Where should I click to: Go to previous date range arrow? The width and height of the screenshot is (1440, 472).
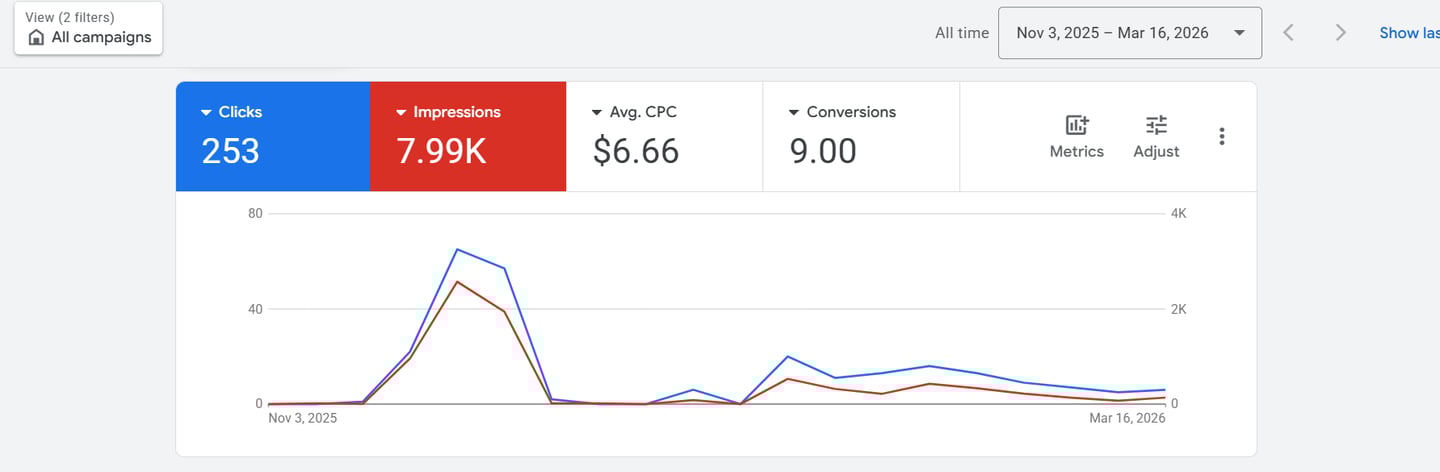click(x=1289, y=33)
